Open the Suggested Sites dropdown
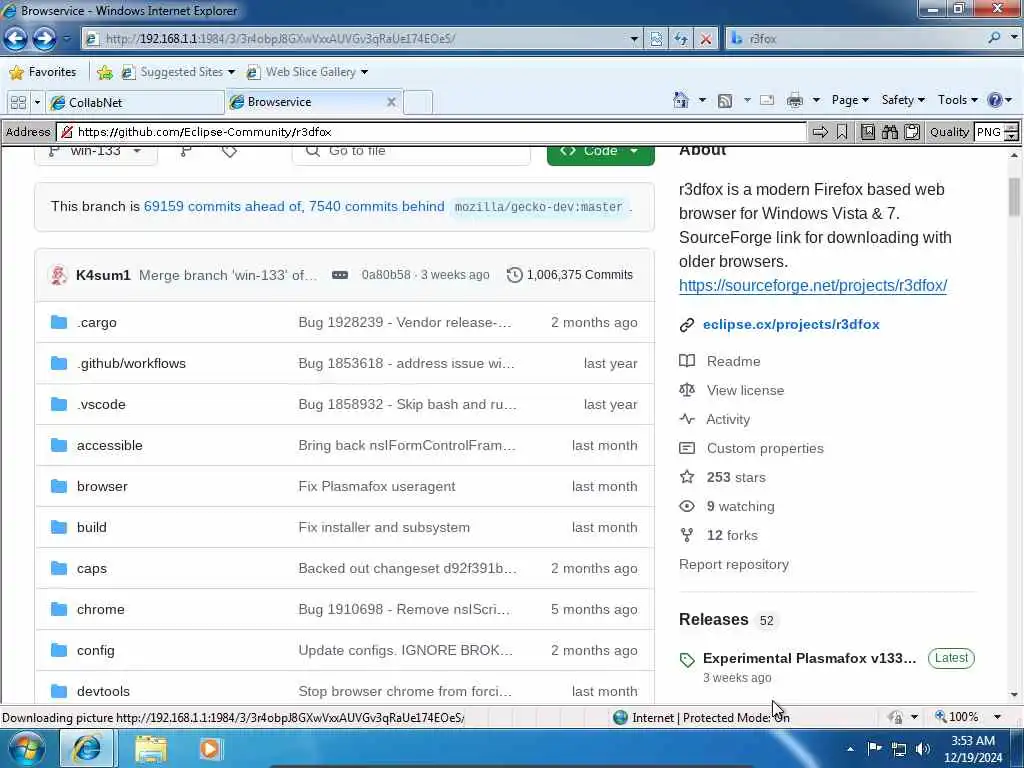 231,72
